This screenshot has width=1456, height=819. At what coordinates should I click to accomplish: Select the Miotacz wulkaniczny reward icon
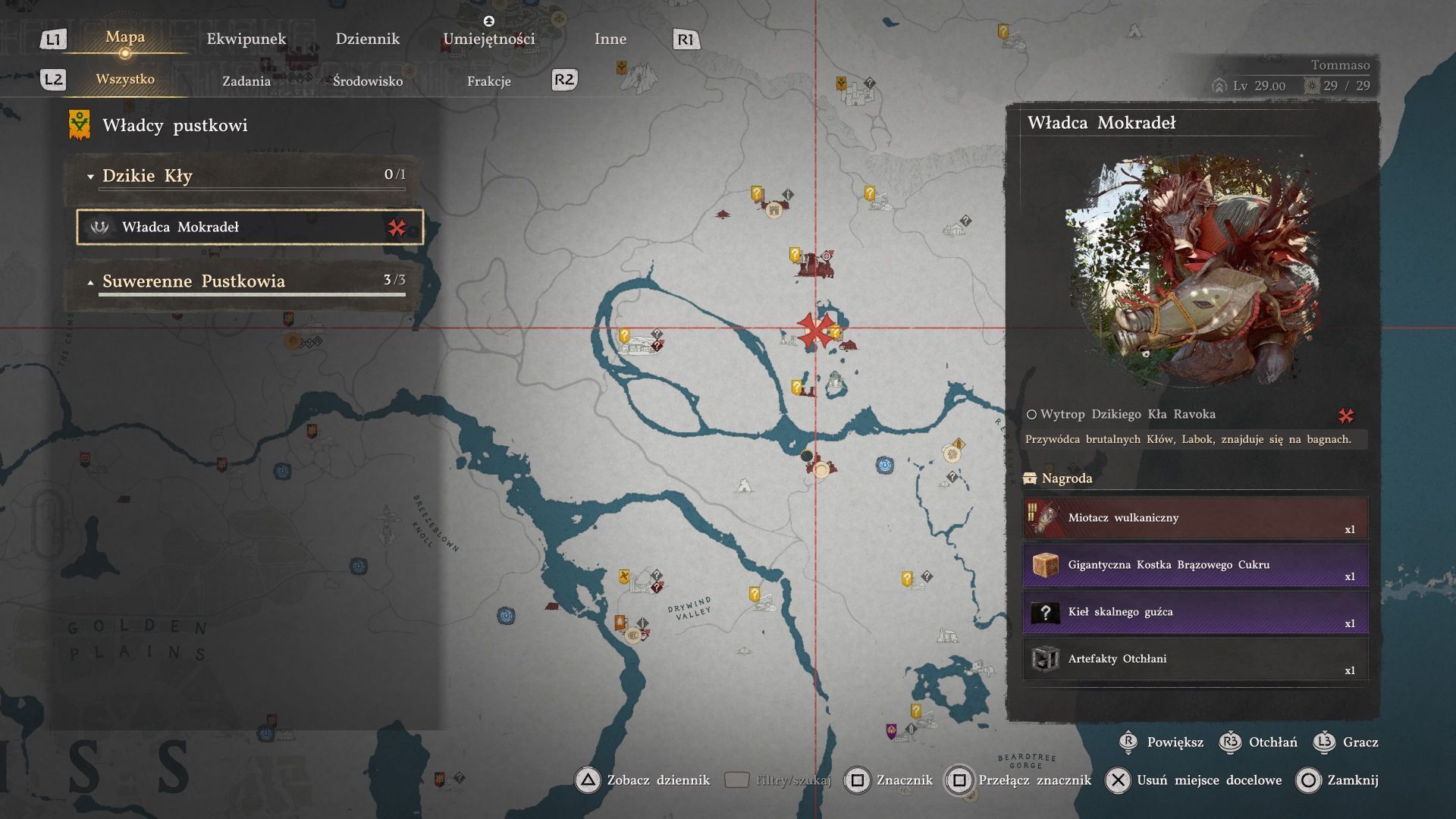[1045, 518]
